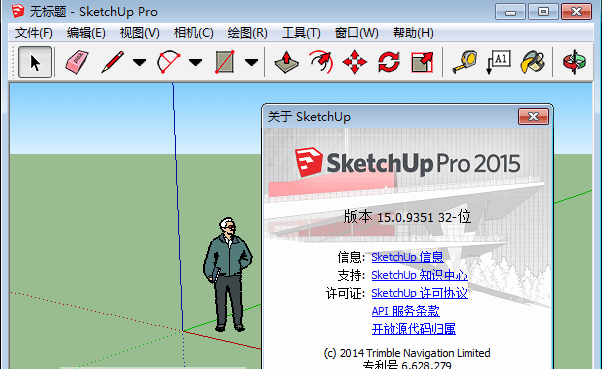Select the Scale tool
The height and width of the screenshot is (369, 602).
pos(422,62)
